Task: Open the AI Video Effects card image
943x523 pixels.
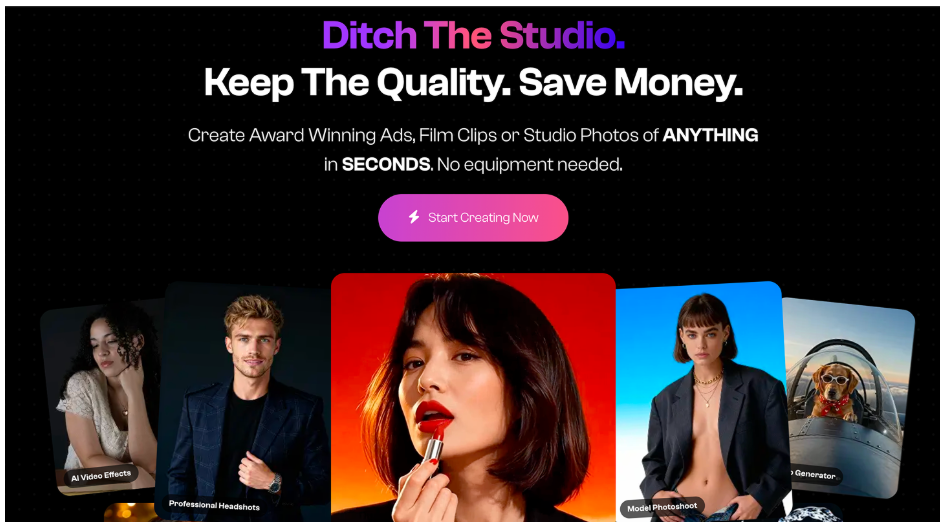Action: click(x=100, y=397)
